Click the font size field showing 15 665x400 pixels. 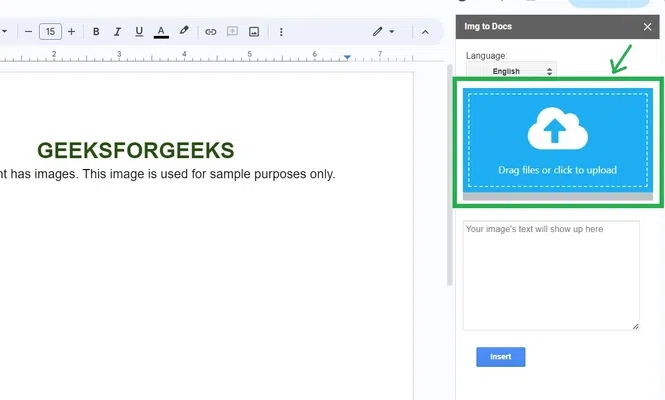click(49, 32)
